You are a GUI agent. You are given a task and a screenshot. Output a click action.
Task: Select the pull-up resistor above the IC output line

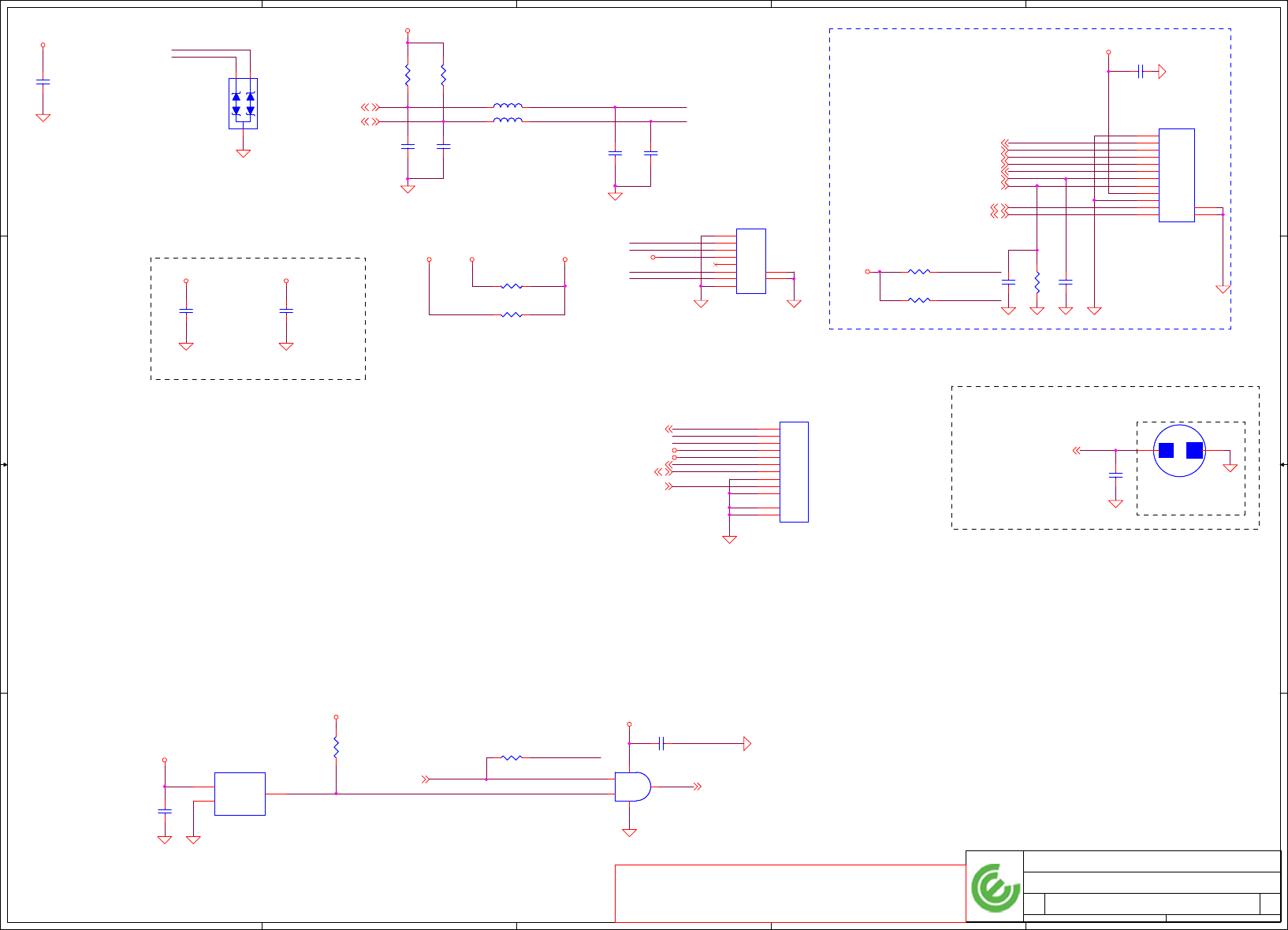pos(336,747)
